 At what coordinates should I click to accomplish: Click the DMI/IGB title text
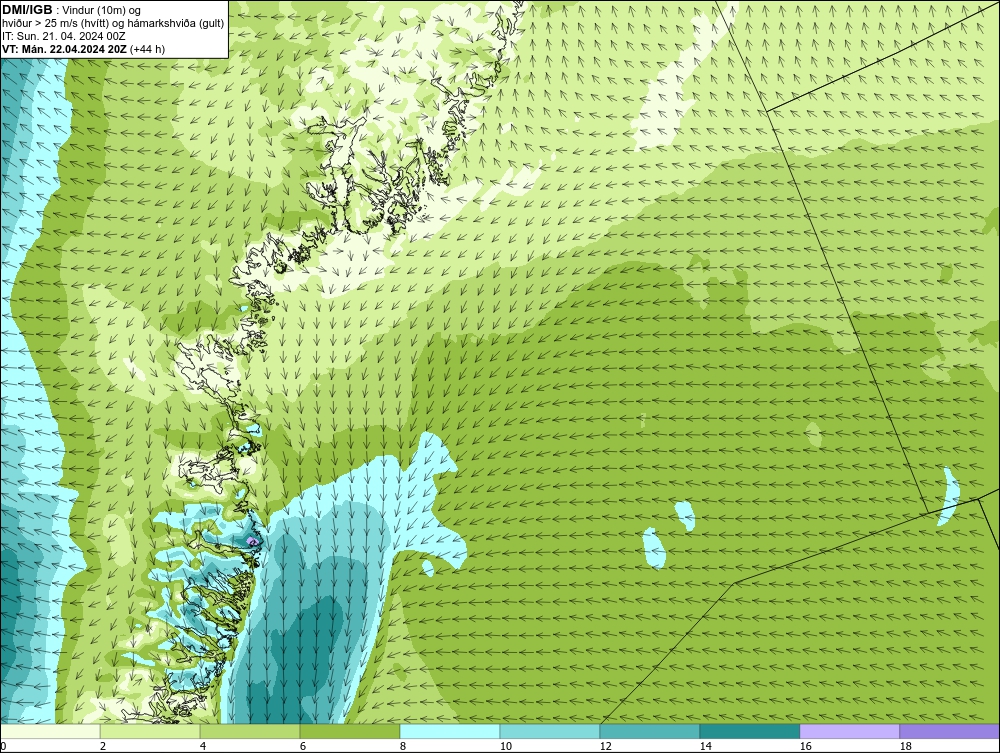[27, 10]
